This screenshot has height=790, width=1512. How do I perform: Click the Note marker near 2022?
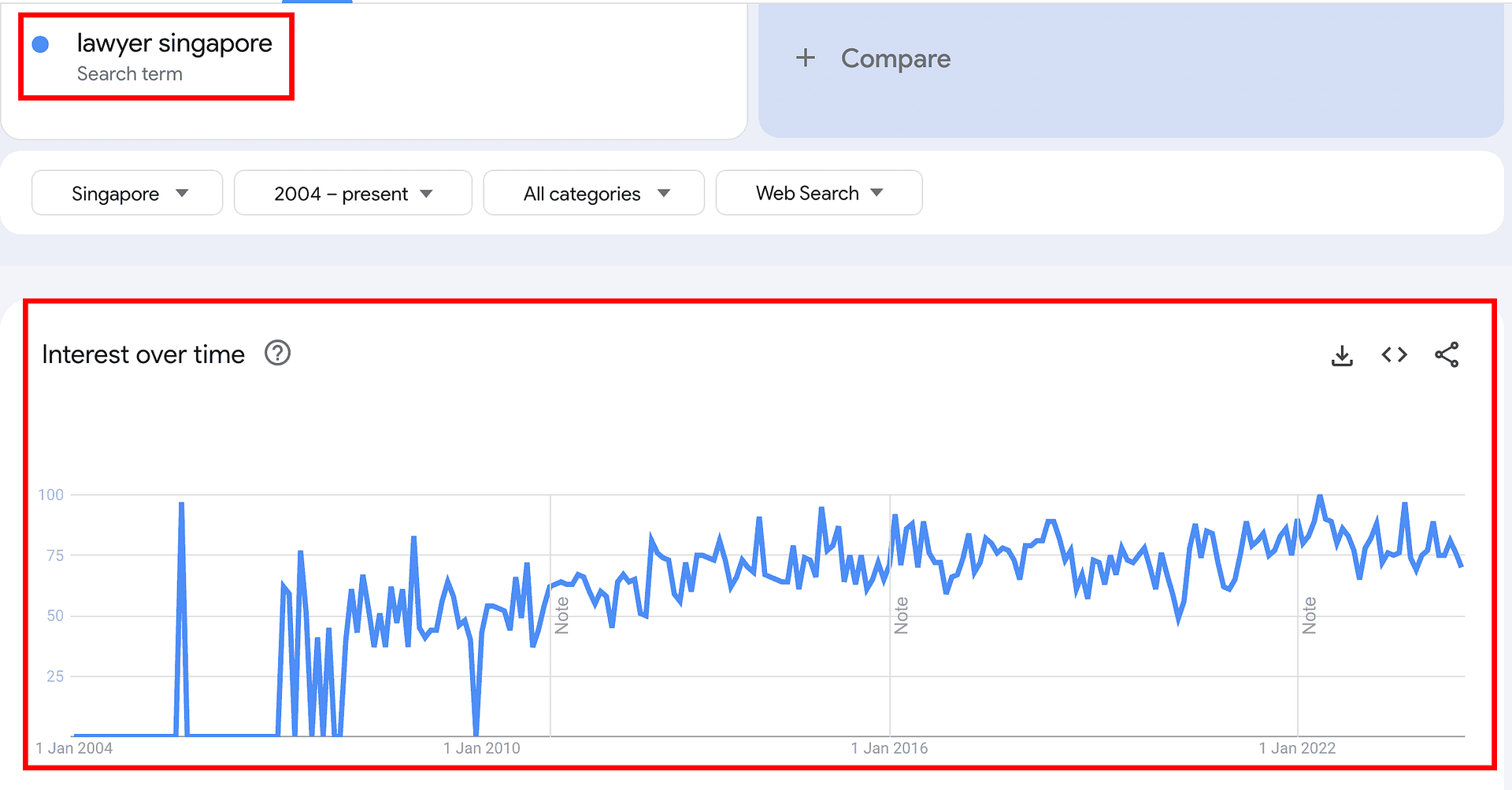coord(1309,615)
